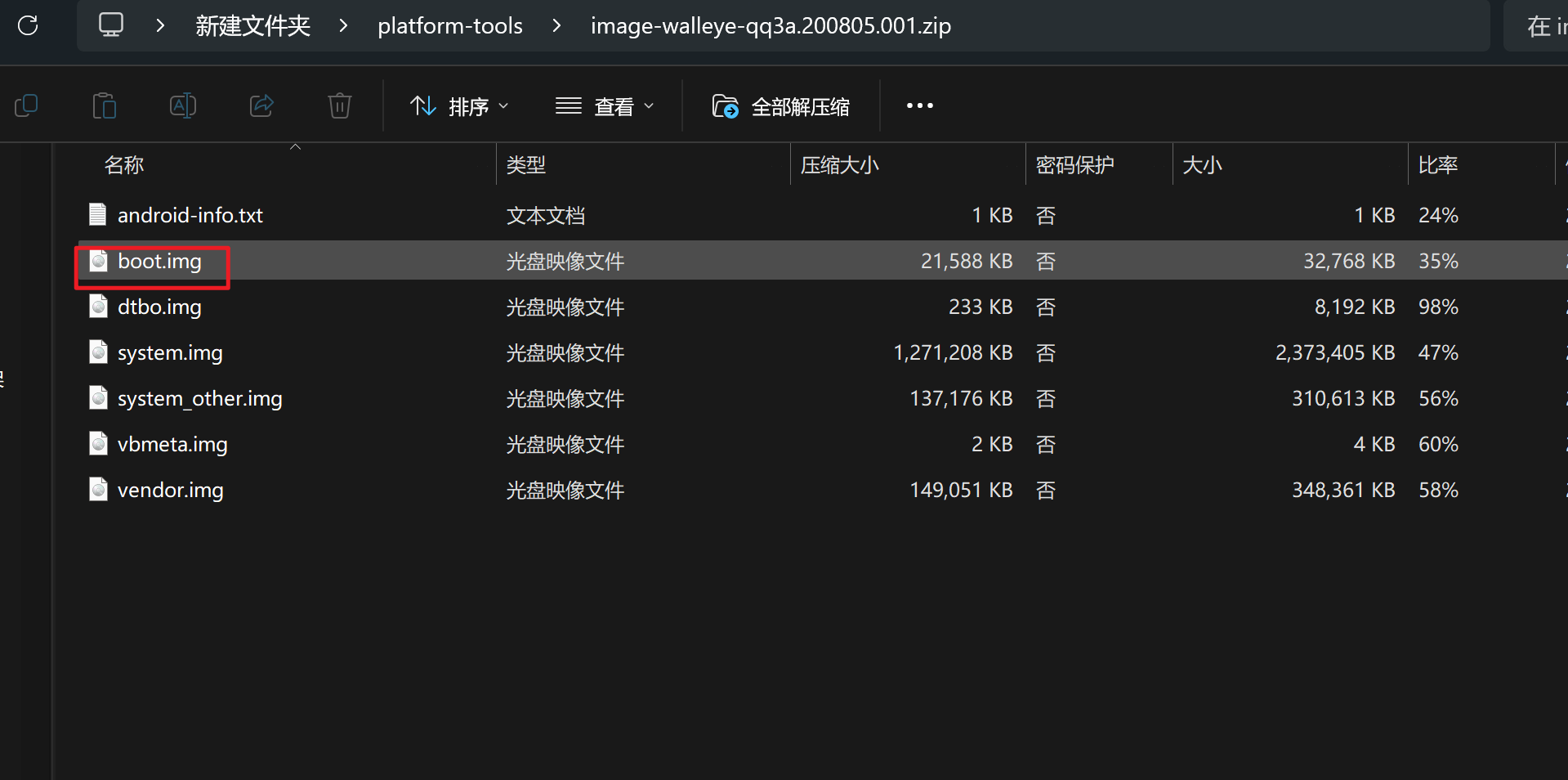This screenshot has height=780, width=1568.
Task: Click the system.img disc image icon
Action: pyautogui.click(x=98, y=352)
